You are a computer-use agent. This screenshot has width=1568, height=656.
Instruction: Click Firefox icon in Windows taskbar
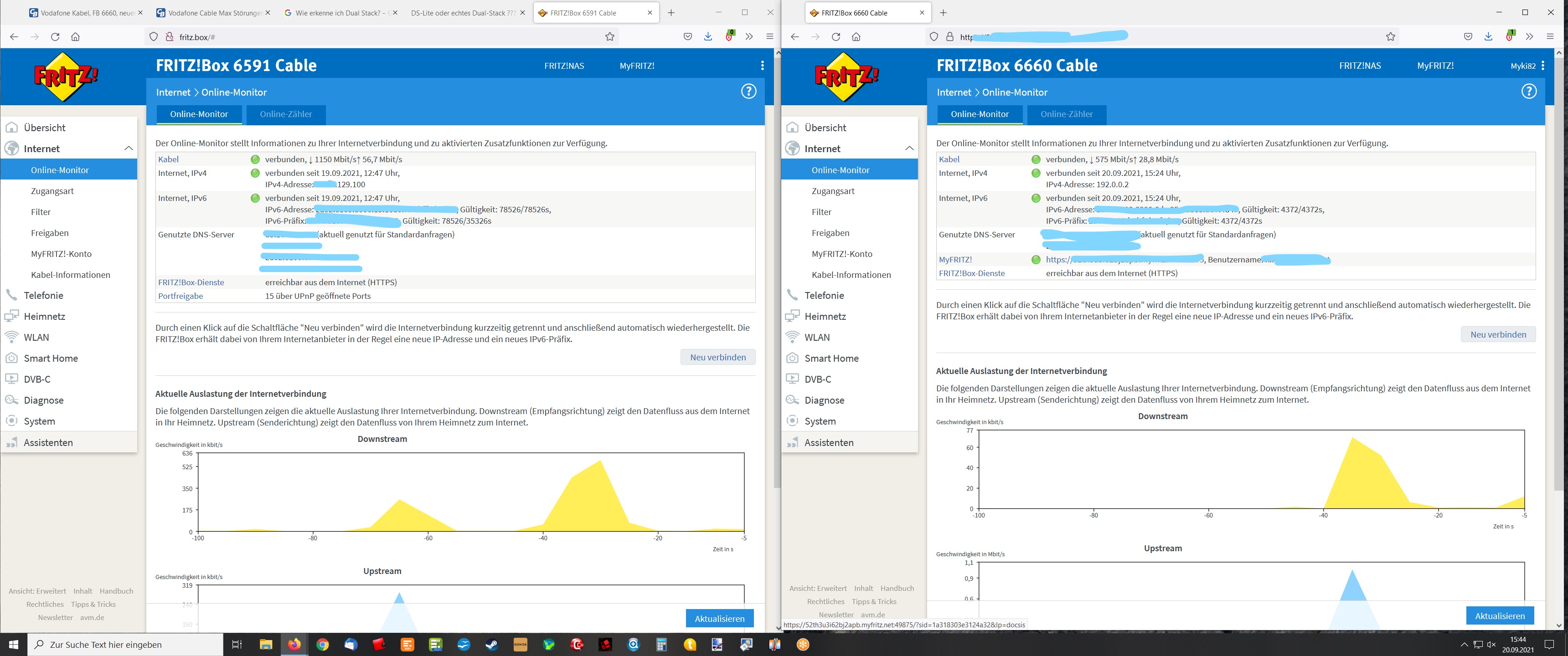(294, 645)
